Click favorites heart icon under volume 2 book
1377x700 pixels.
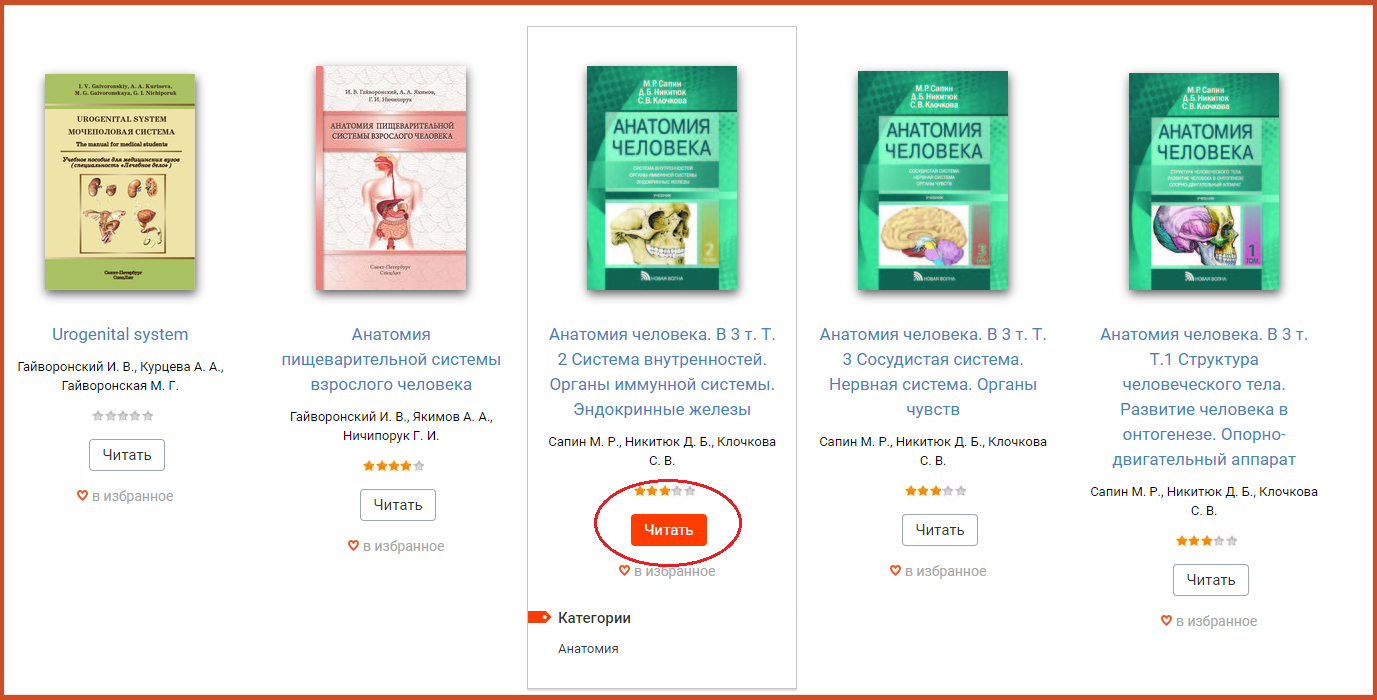[624, 571]
